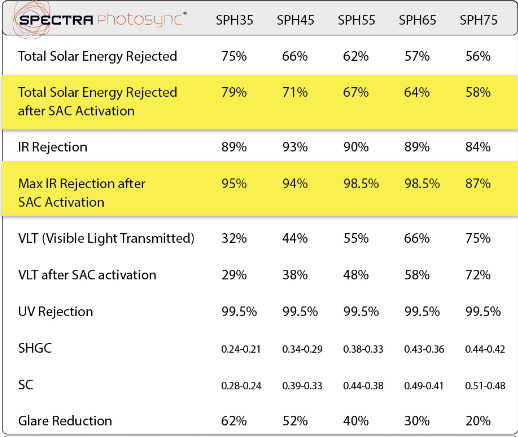
Task: Select the 29% VLT after SAC value
Action: [234, 275]
